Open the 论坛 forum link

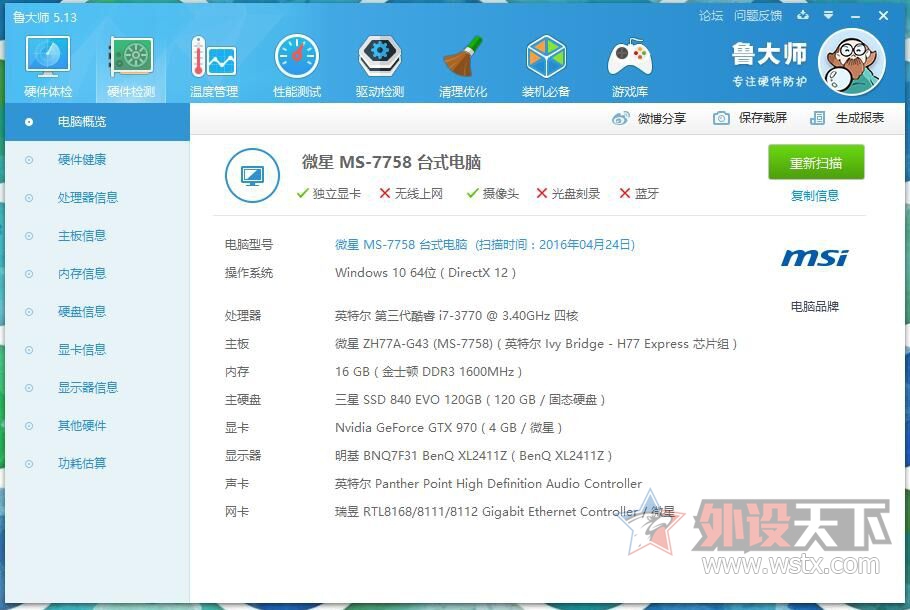(x=711, y=16)
